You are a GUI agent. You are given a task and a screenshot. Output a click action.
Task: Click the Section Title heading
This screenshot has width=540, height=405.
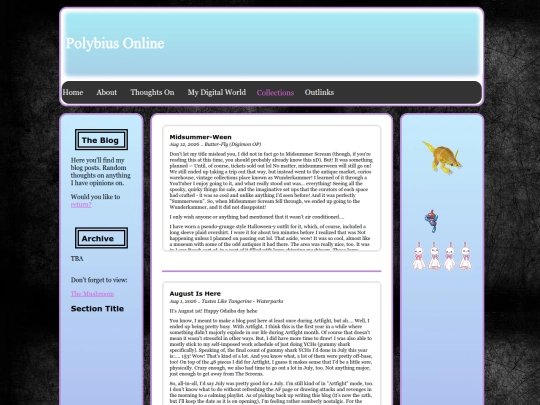tap(97, 309)
